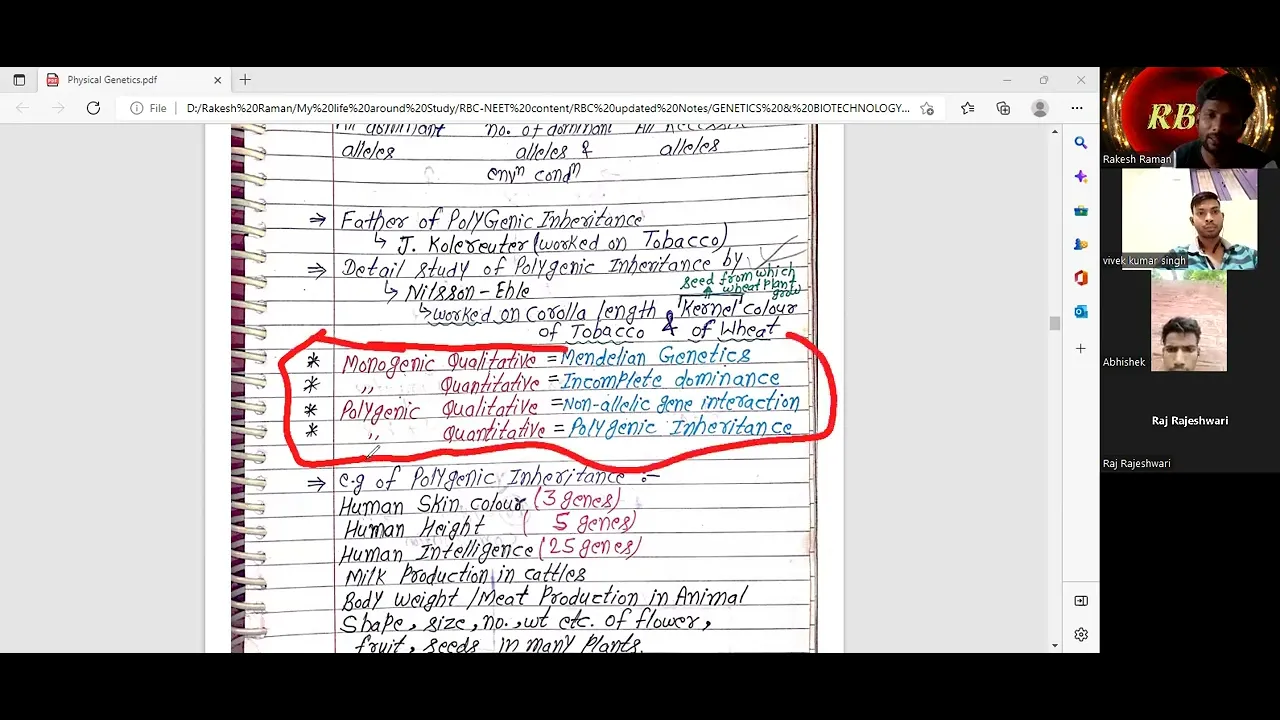
Task: Close the Edge browser window
Action: pos(1081,80)
